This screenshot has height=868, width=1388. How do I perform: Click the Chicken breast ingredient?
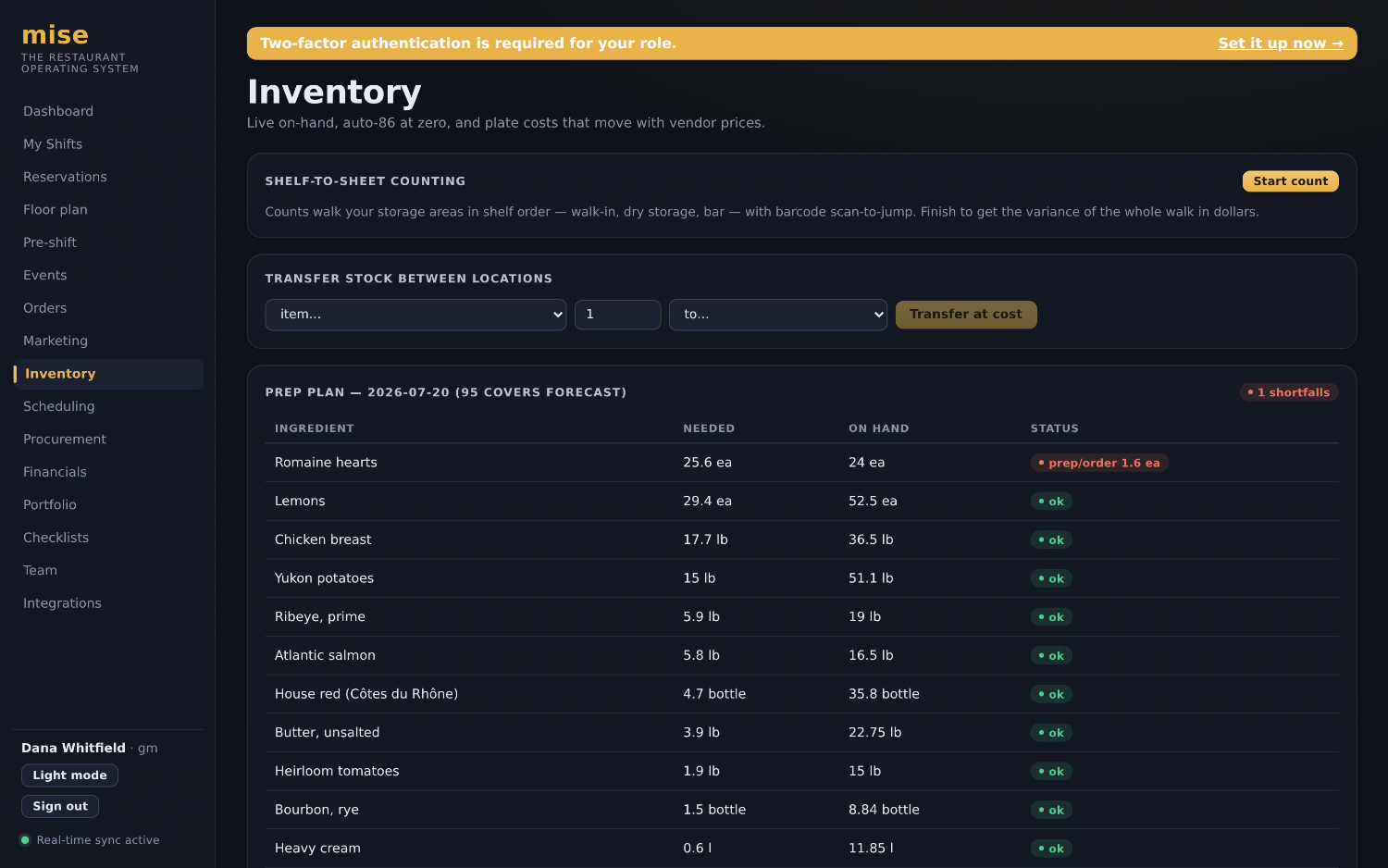(x=323, y=539)
